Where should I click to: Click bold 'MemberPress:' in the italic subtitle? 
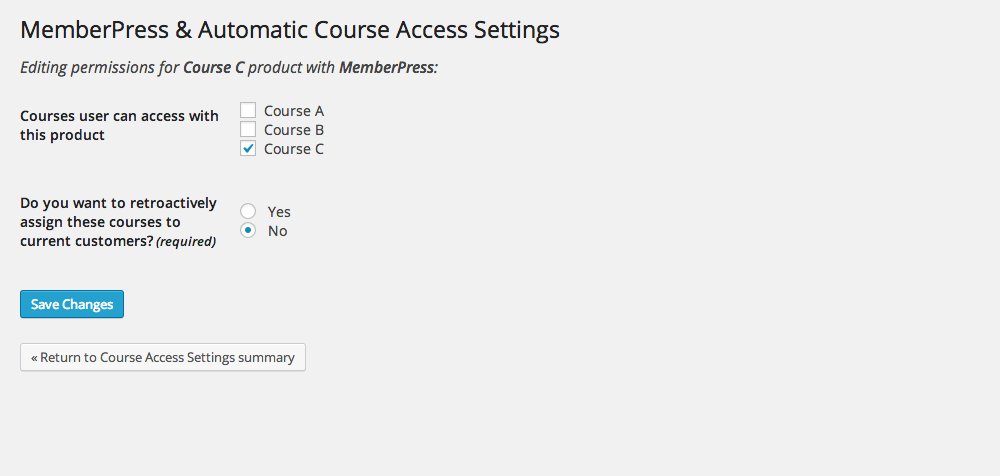388,68
